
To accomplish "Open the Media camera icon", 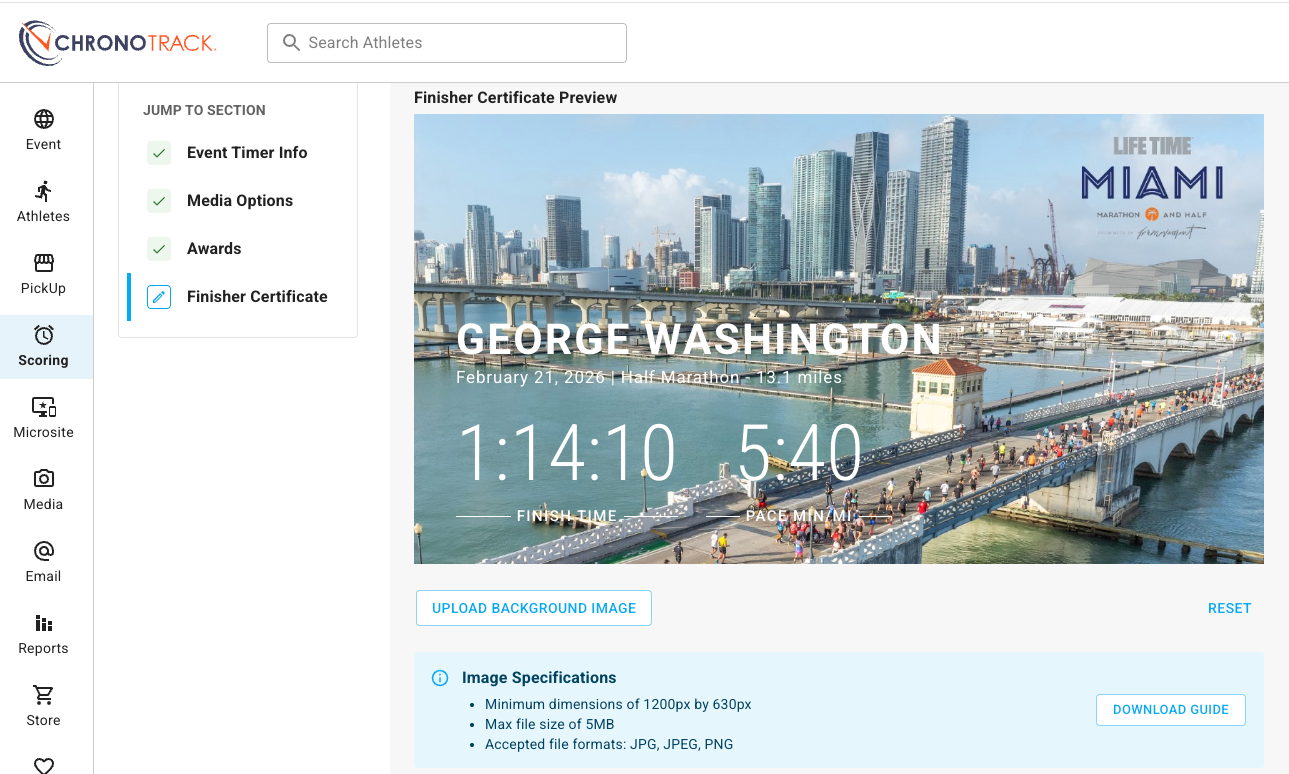I will (44, 479).
